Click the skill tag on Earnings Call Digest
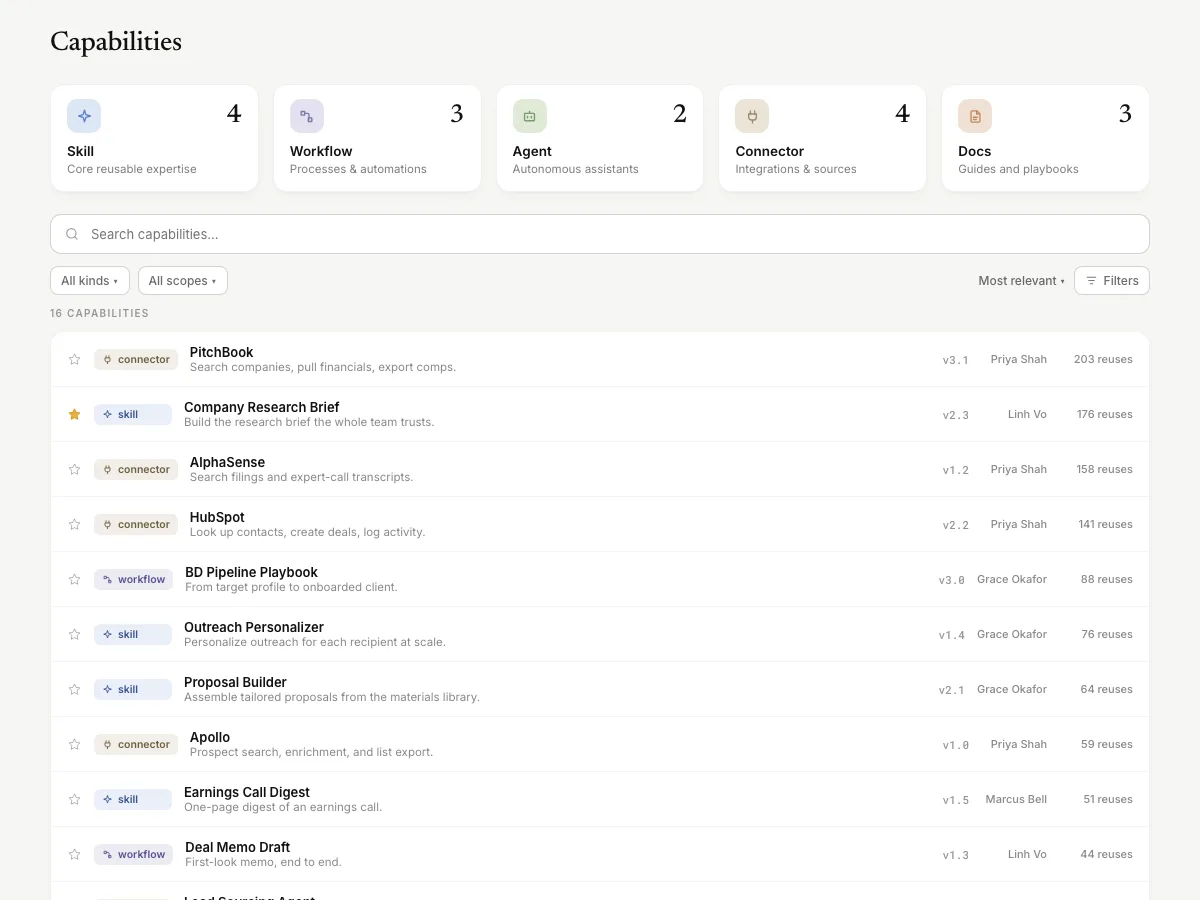 [133, 799]
